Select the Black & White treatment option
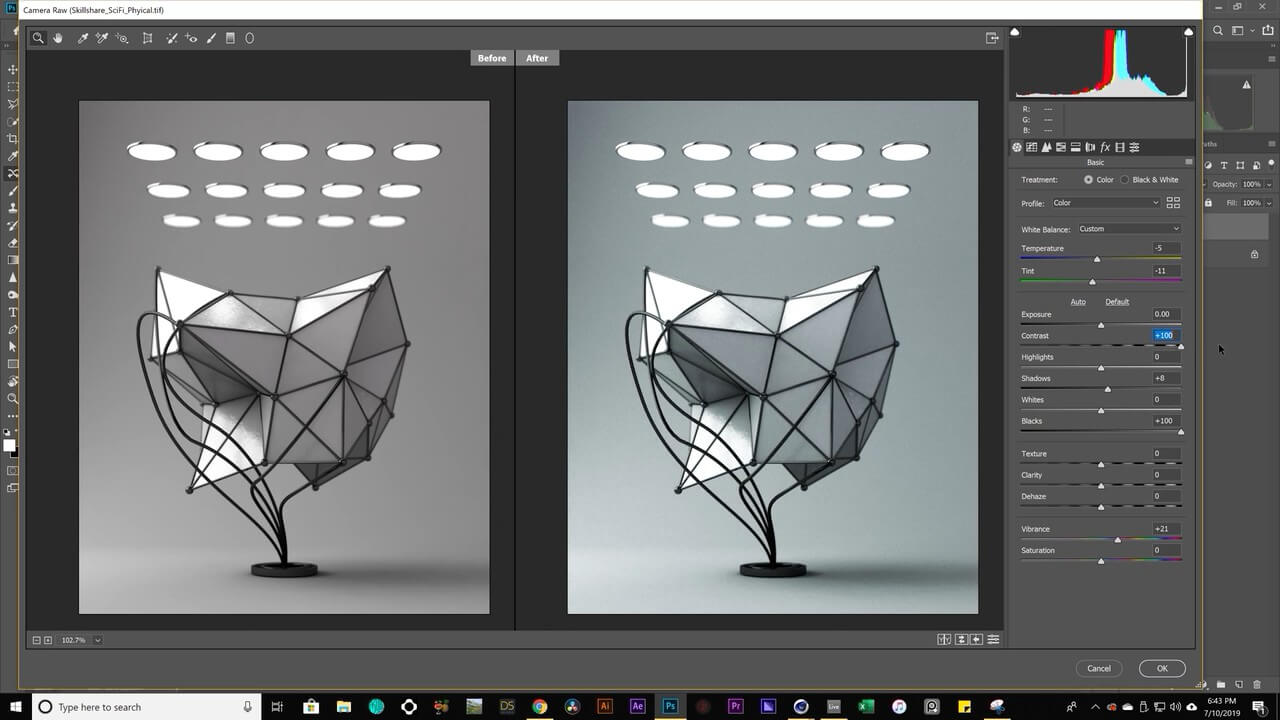1280x720 pixels. tap(1124, 180)
